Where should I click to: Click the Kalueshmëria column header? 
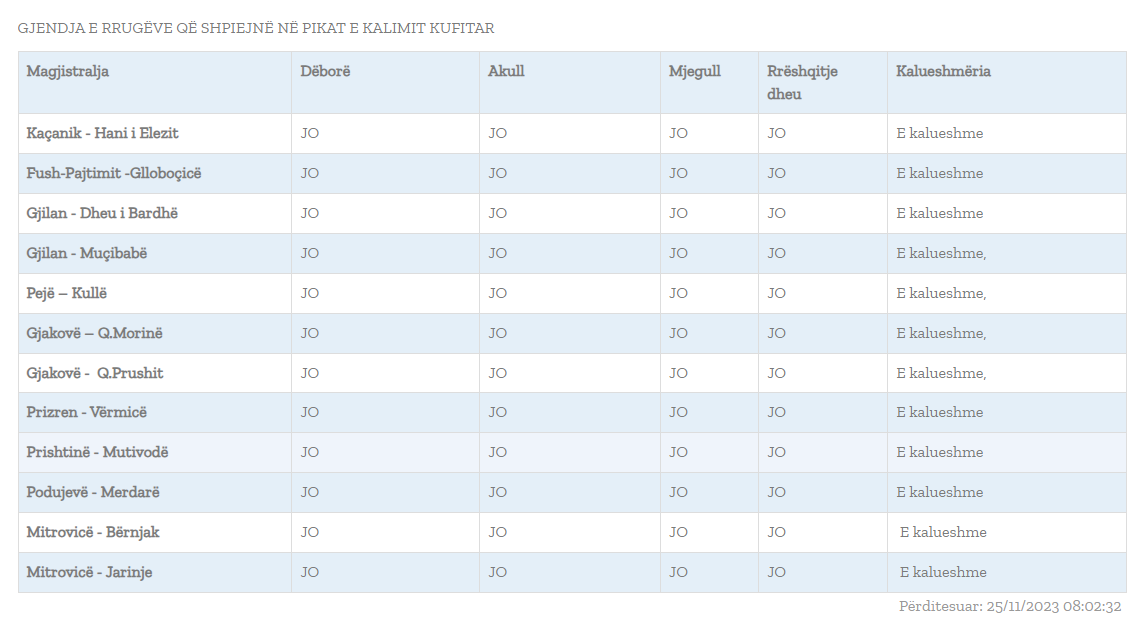tap(943, 72)
